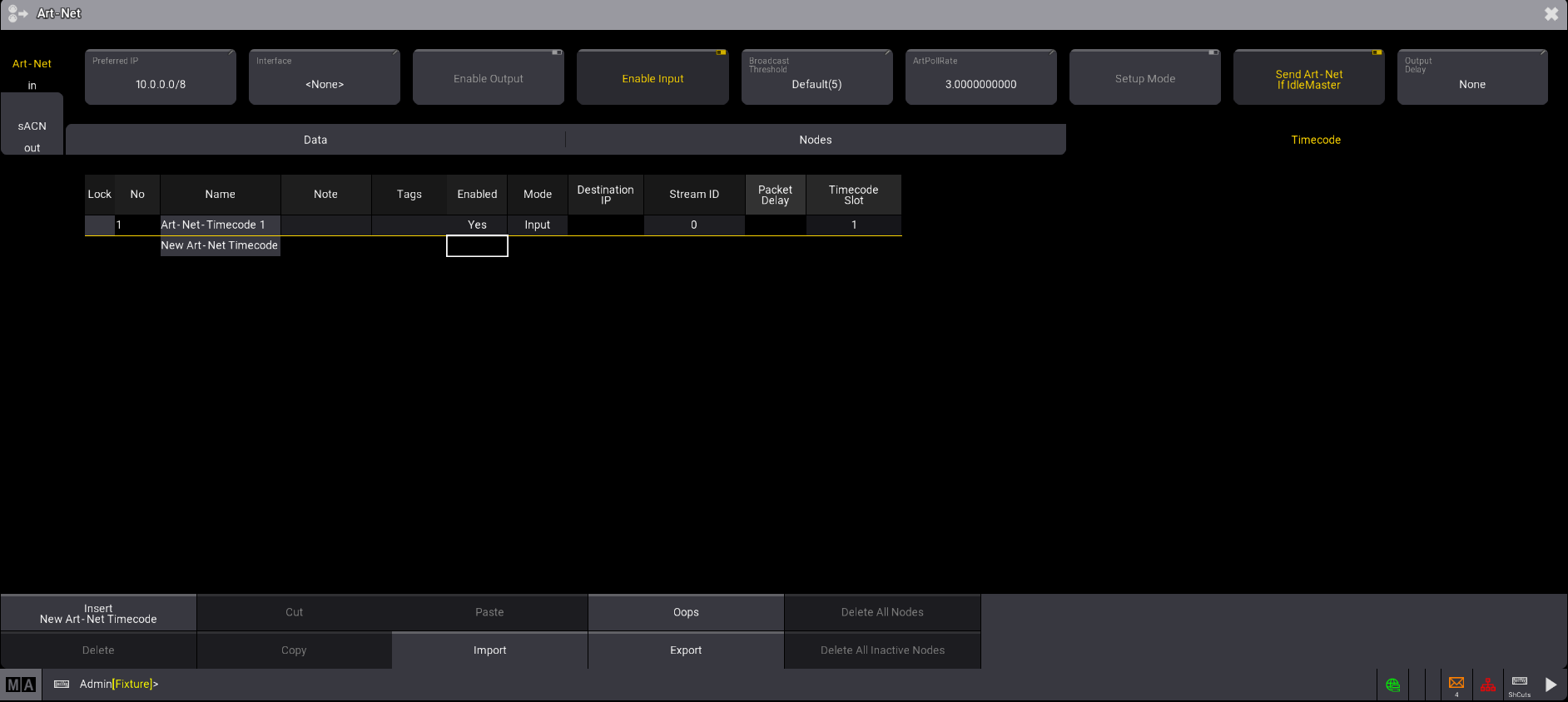Image resolution: width=1568 pixels, height=702 pixels.
Task: Open the red network status icon
Action: (x=1488, y=685)
